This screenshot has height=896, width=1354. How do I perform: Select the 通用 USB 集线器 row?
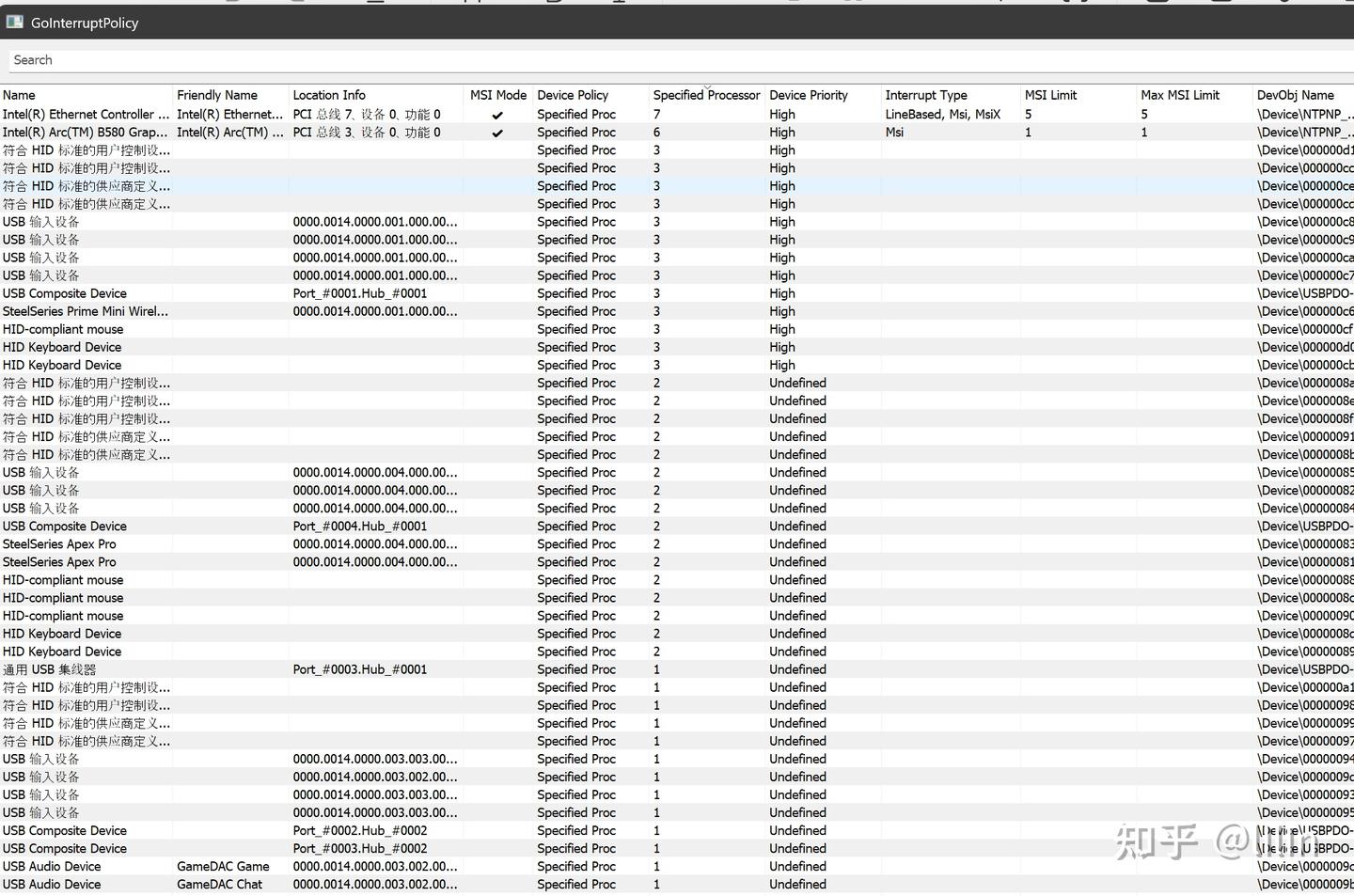tap(677, 669)
